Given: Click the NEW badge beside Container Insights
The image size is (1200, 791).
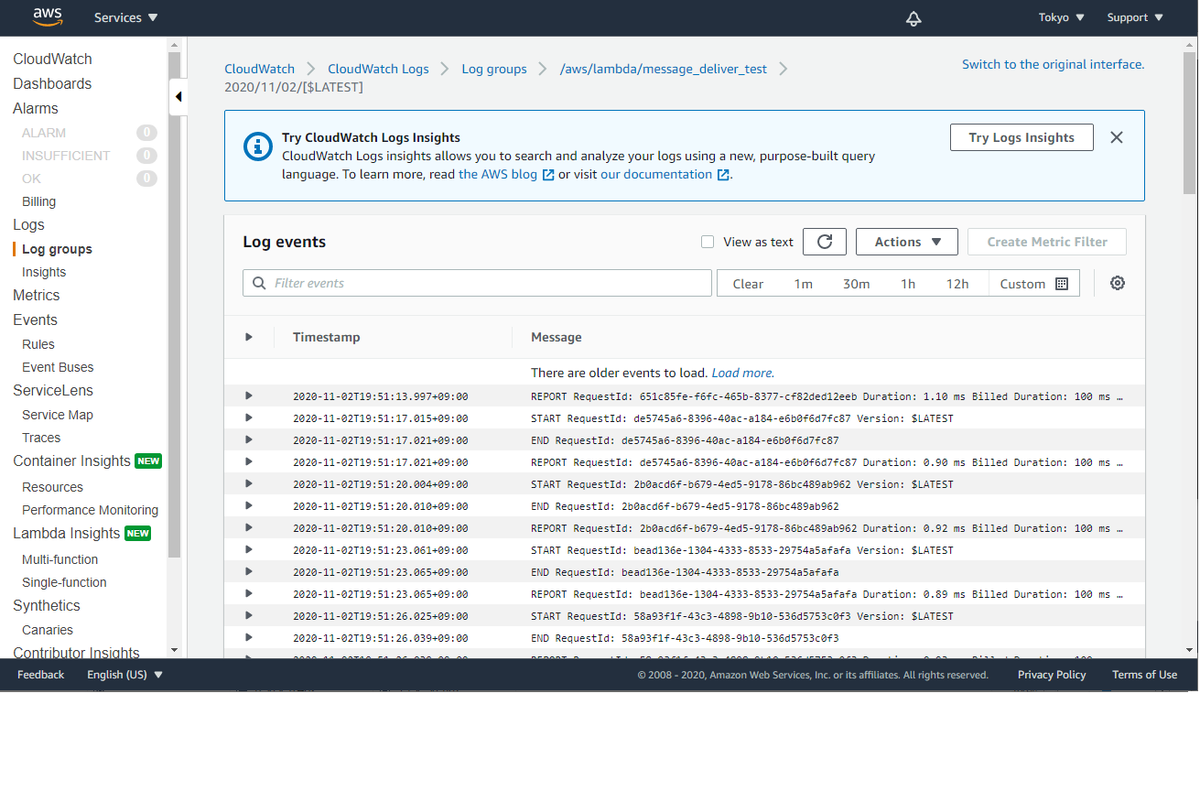Looking at the screenshot, I should [x=148, y=461].
